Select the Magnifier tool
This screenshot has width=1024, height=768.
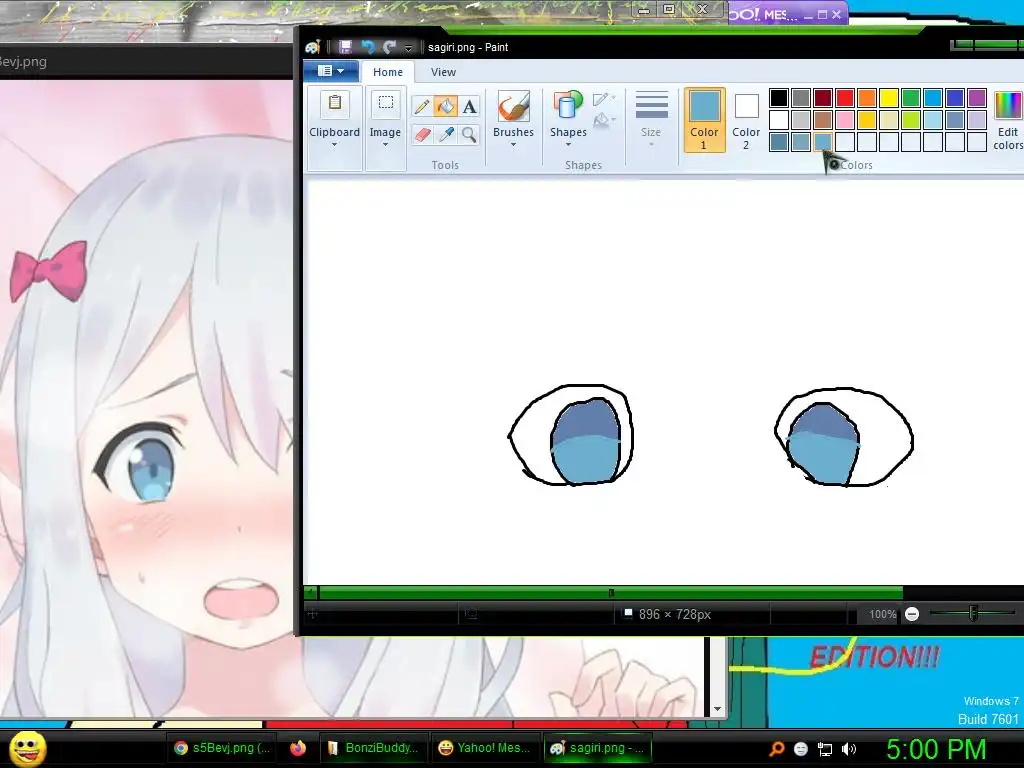470,135
